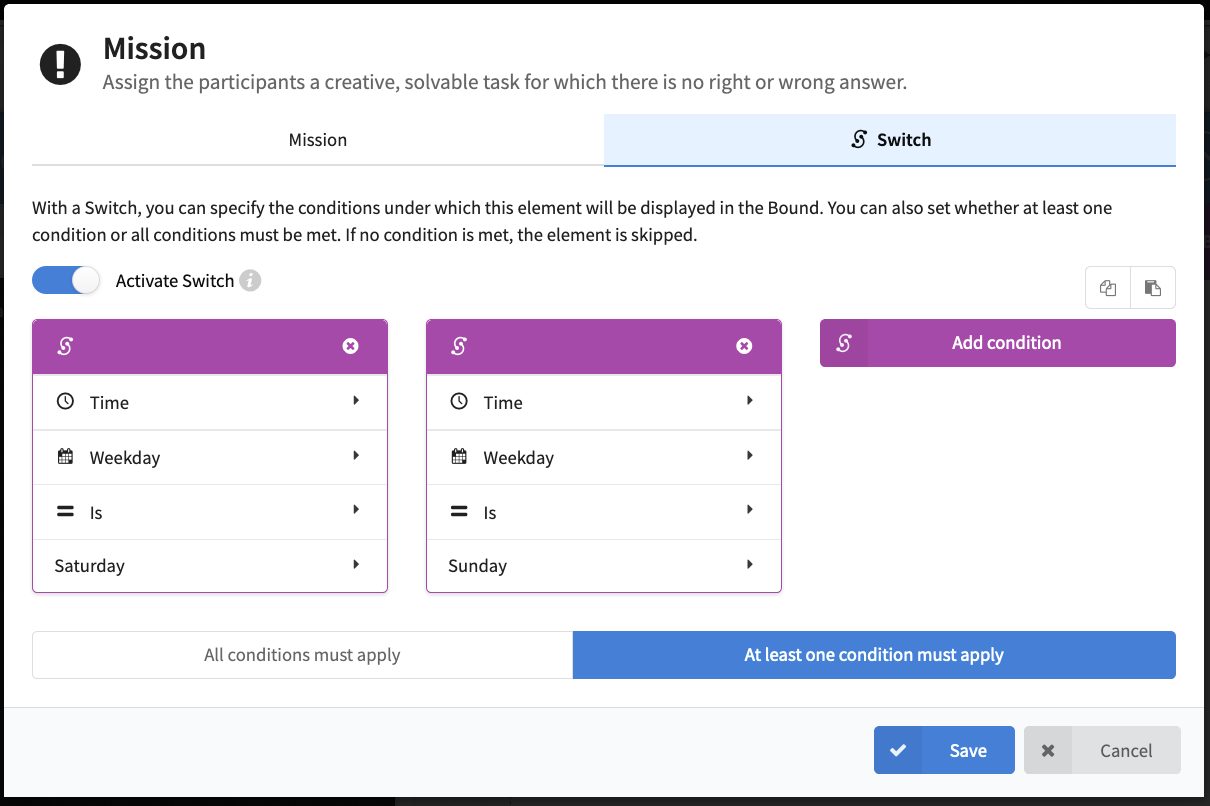Screen dimensions: 1210x806
Task: Click the copy conditions icon
Action: coord(1108,288)
